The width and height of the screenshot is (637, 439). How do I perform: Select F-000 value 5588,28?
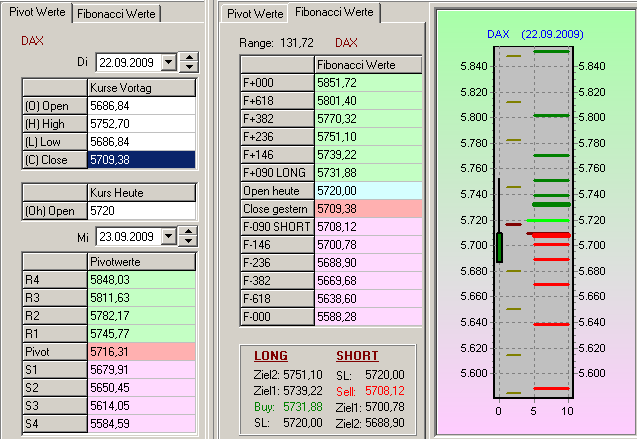coord(368,316)
